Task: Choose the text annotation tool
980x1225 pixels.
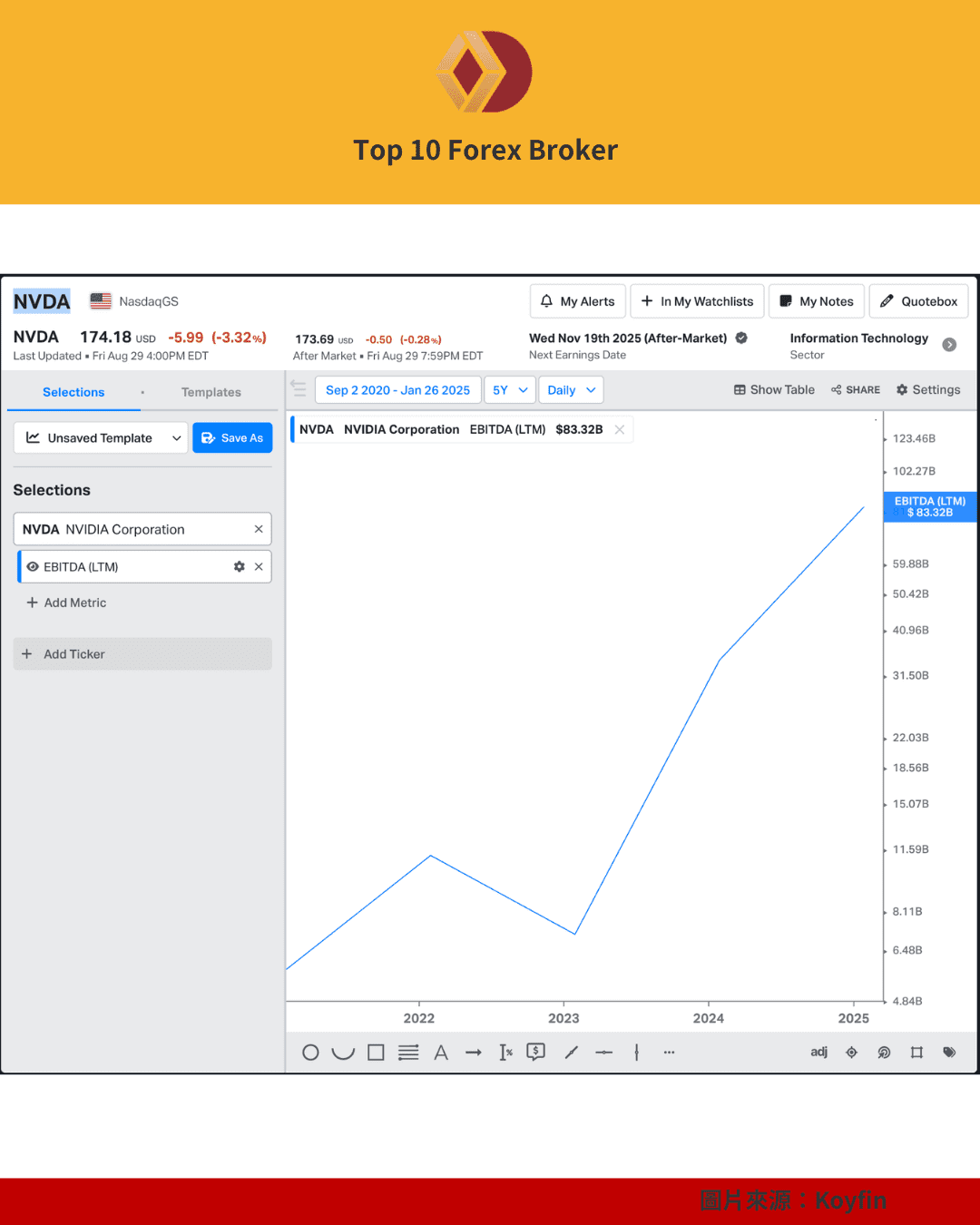Action: click(441, 1053)
